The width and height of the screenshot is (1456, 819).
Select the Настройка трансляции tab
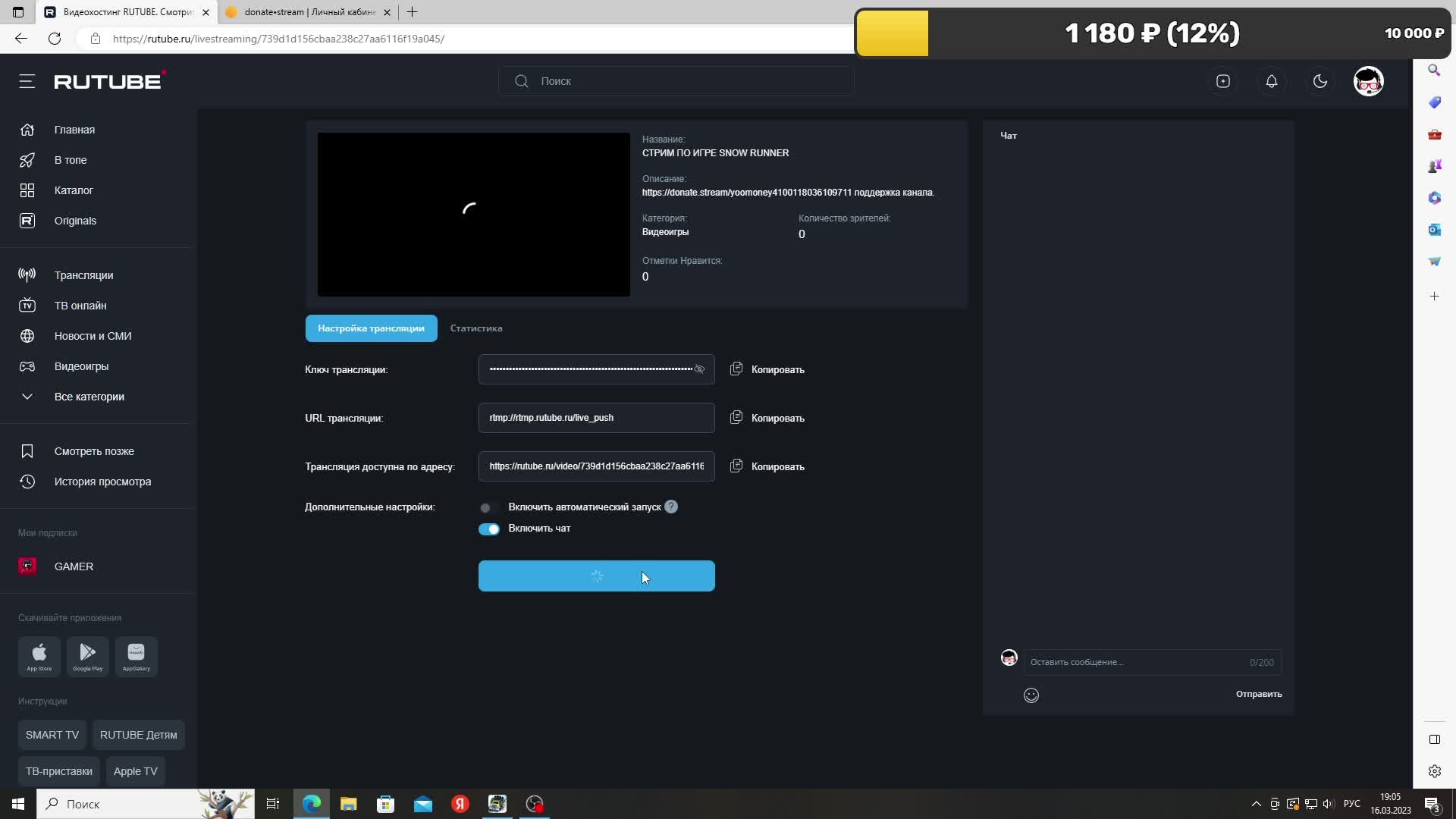click(x=371, y=328)
